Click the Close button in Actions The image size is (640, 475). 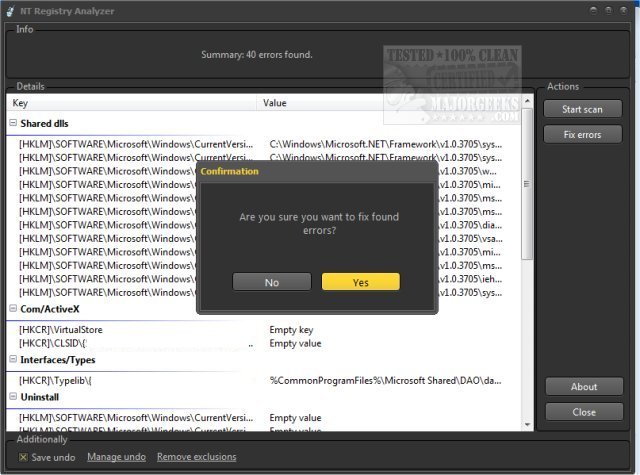click(584, 412)
